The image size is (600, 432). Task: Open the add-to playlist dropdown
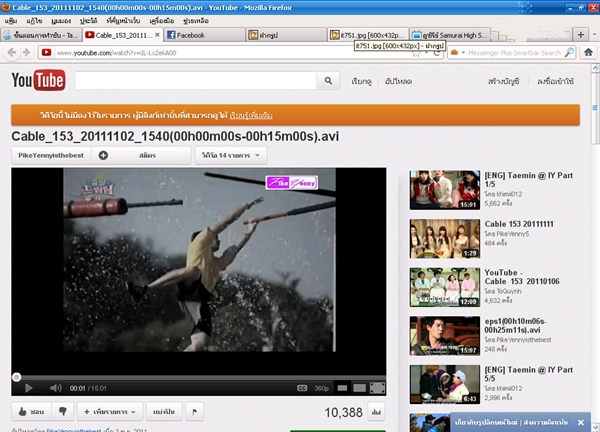click(110, 412)
